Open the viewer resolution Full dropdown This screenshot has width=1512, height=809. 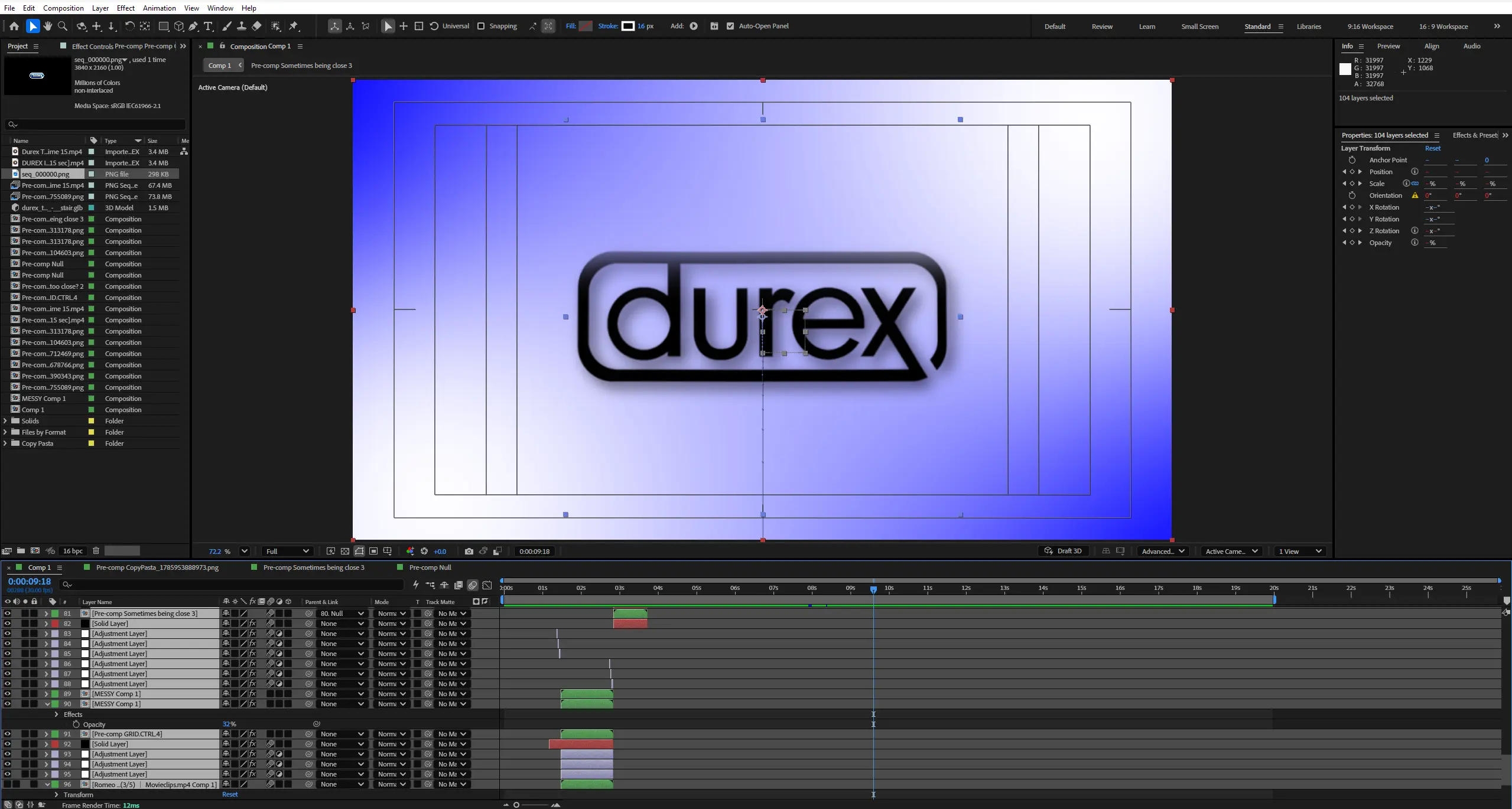[288, 551]
